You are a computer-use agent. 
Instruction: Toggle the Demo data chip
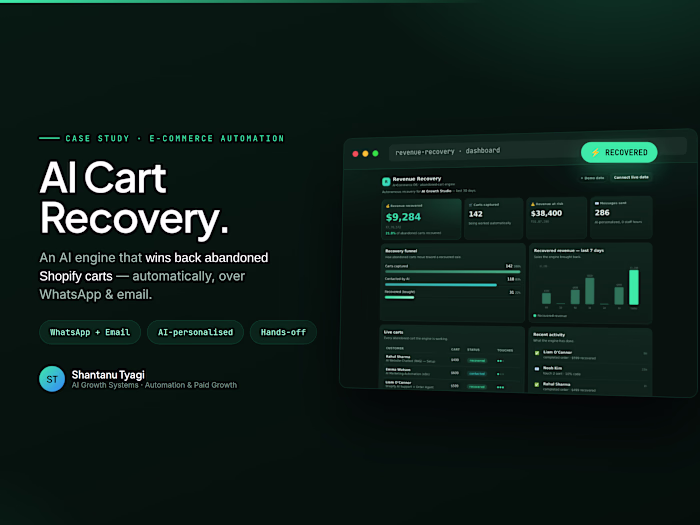point(592,178)
